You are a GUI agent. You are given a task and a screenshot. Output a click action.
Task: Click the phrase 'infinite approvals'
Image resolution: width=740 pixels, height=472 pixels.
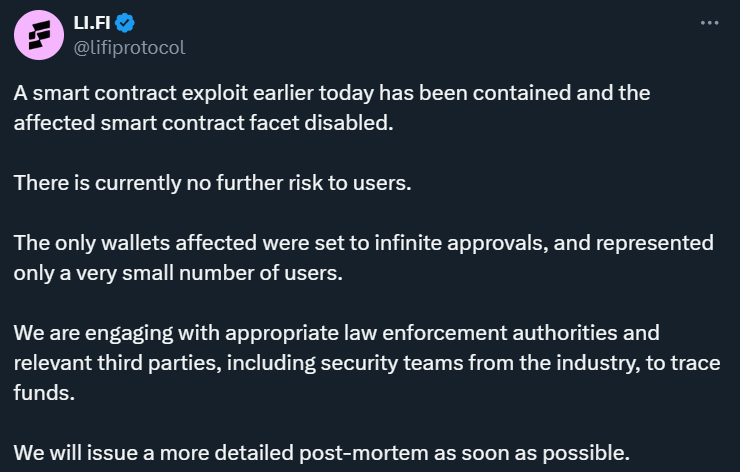[x=462, y=244]
